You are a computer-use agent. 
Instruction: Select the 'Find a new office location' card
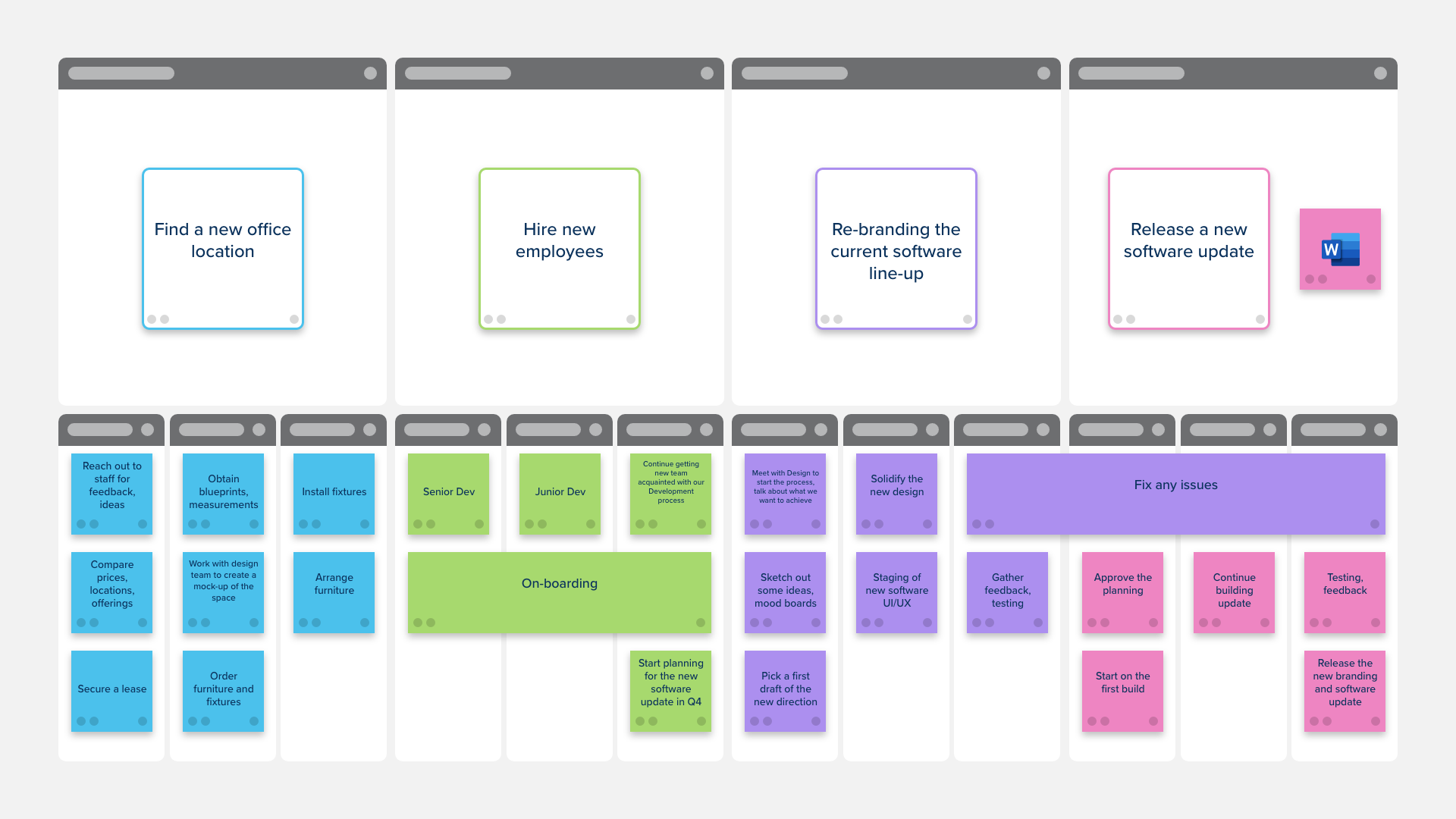tap(222, 248)
